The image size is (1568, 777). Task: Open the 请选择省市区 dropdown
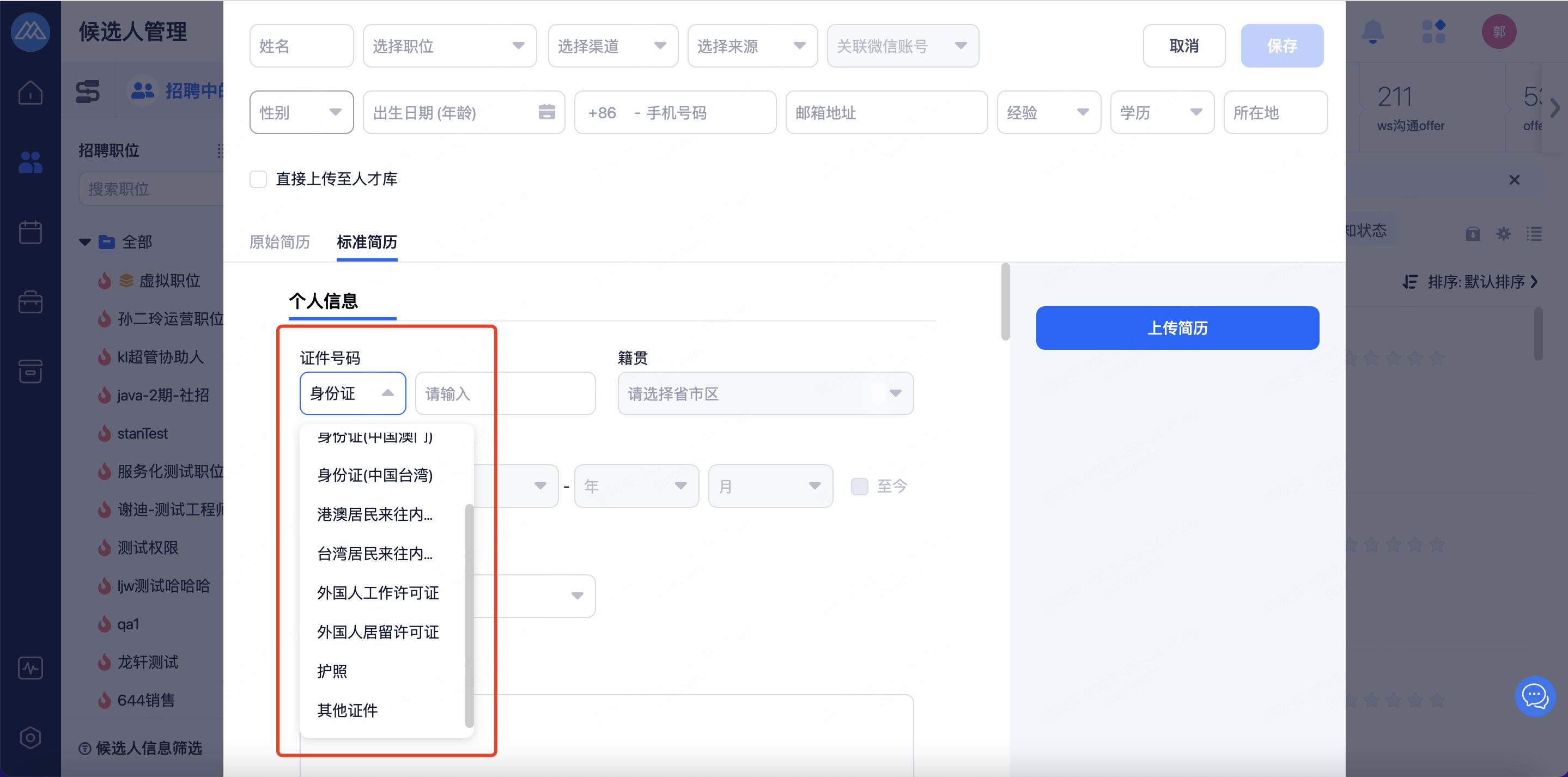(765, 393)
